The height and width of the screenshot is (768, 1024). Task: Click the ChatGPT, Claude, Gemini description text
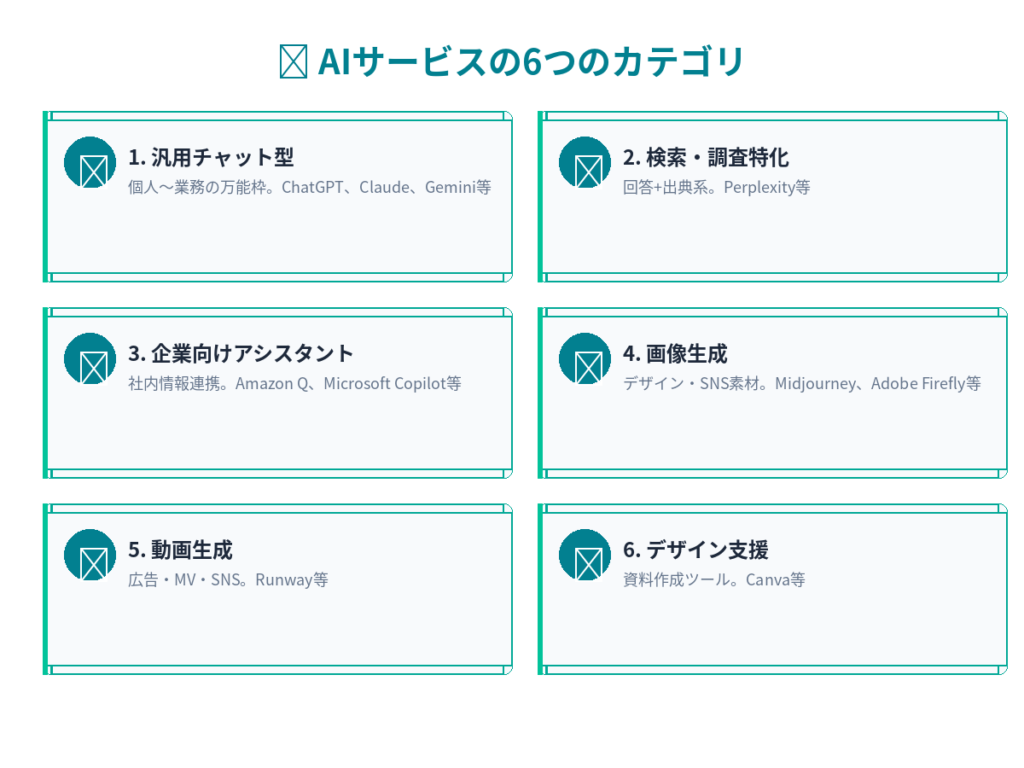[x=310, y=187]
